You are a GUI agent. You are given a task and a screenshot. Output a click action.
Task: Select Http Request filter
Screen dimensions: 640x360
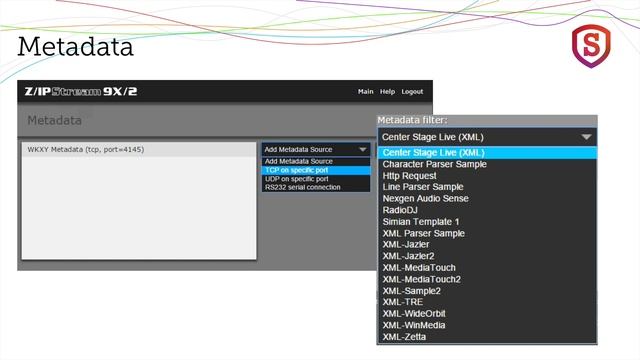tap(487, 176)
